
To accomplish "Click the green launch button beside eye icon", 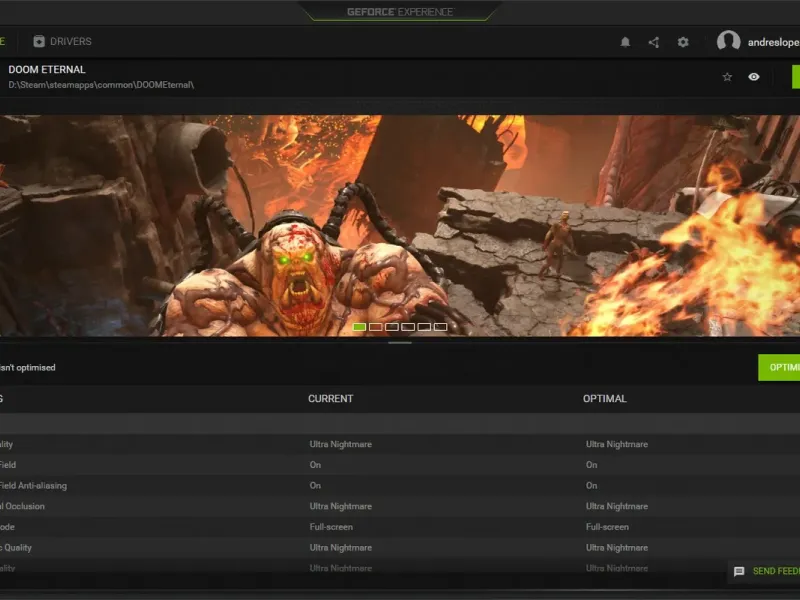I will pyautogui.click(x=796, y=77).
